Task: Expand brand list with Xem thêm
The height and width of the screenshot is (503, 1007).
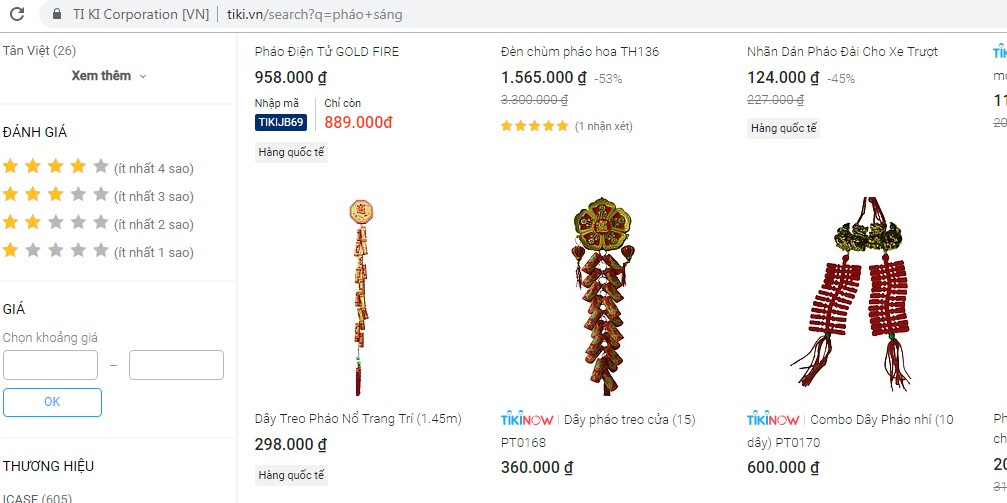Action: (x=101, y=76)
